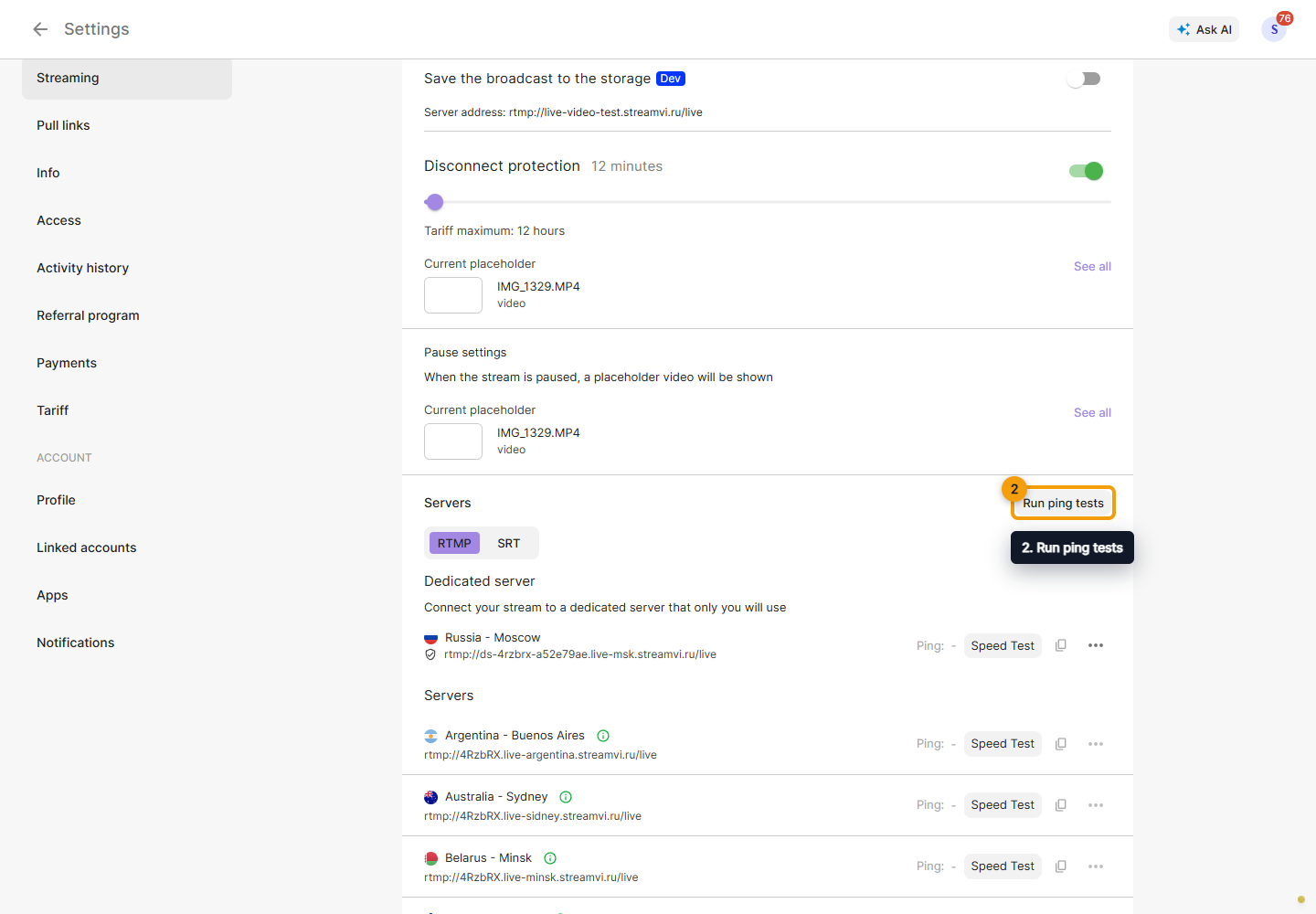Open more options for Argentina - Buenos Aires server
This screenshot has height=914, width=1316.
(x=1096, y=744)
